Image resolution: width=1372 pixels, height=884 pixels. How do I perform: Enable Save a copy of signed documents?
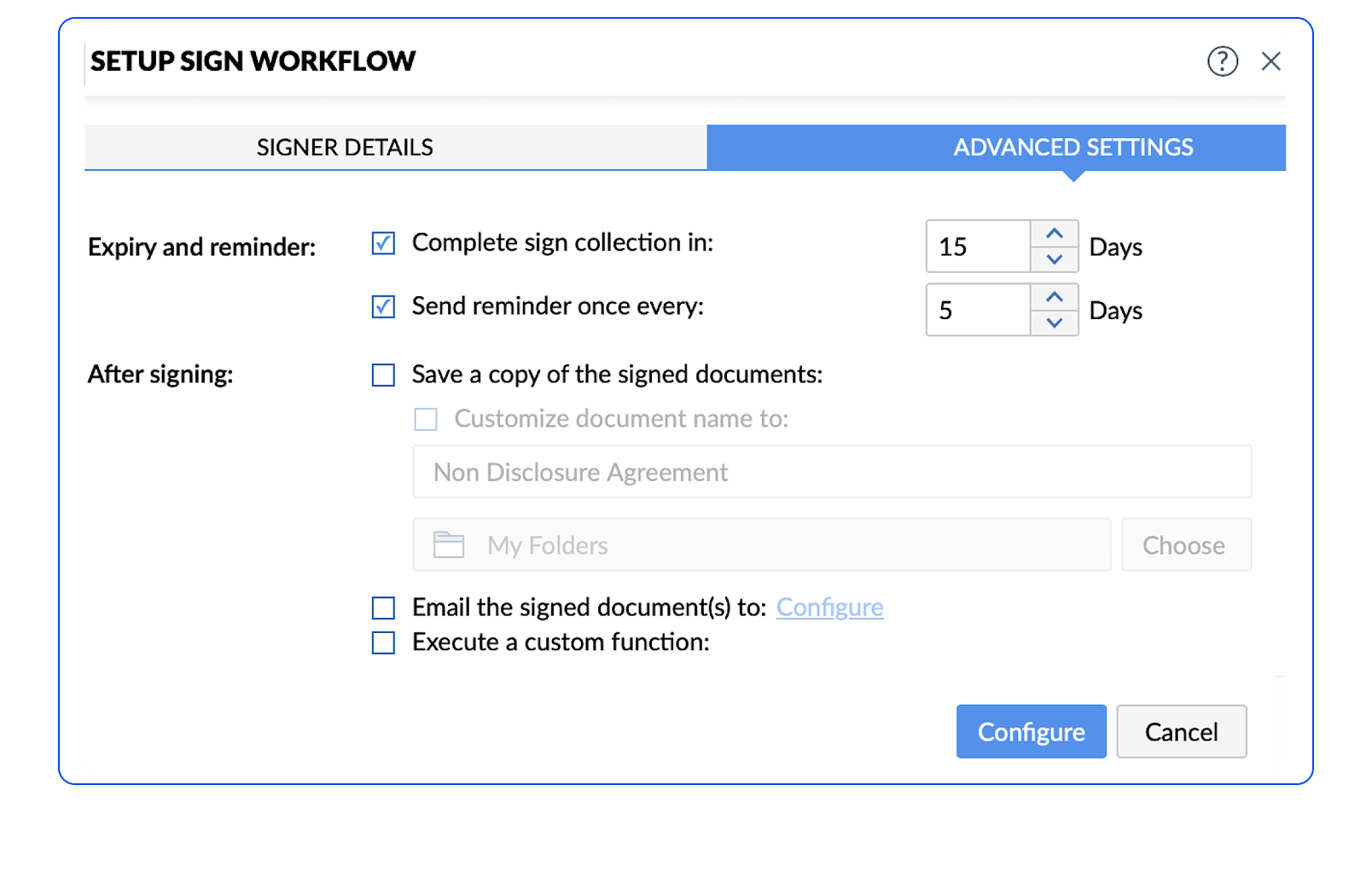382,375
